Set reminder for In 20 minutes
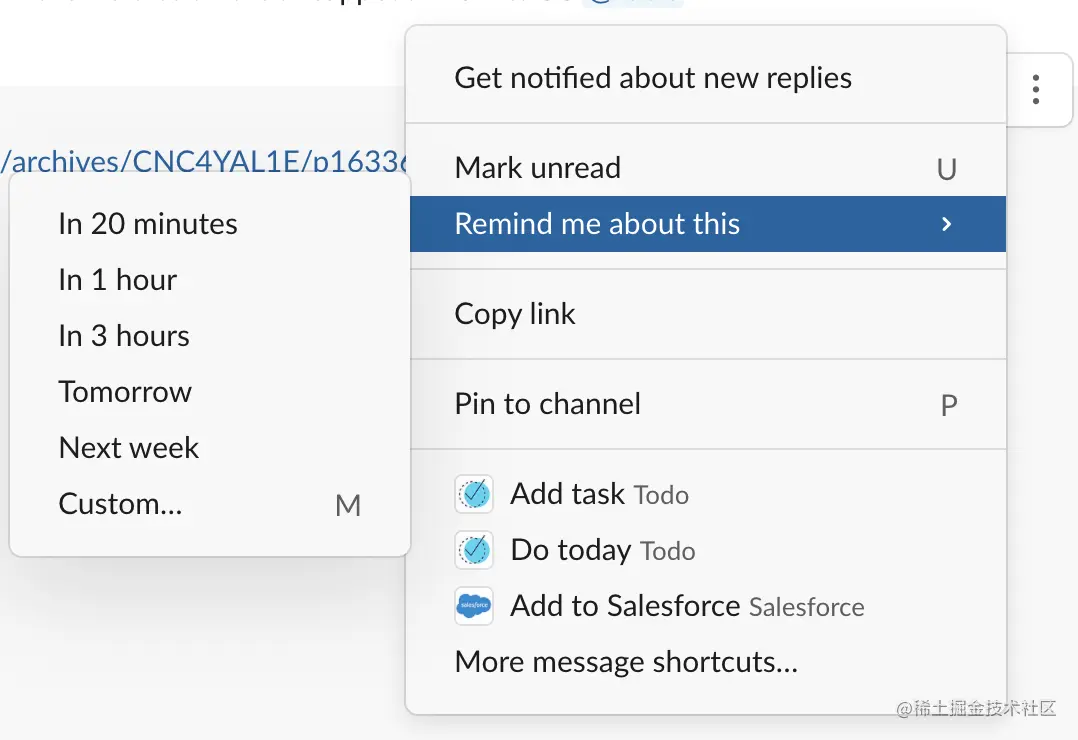Image resolution: width=1078 pixels, height=740 pixels. pyautogui.click(x=147, y=224)
